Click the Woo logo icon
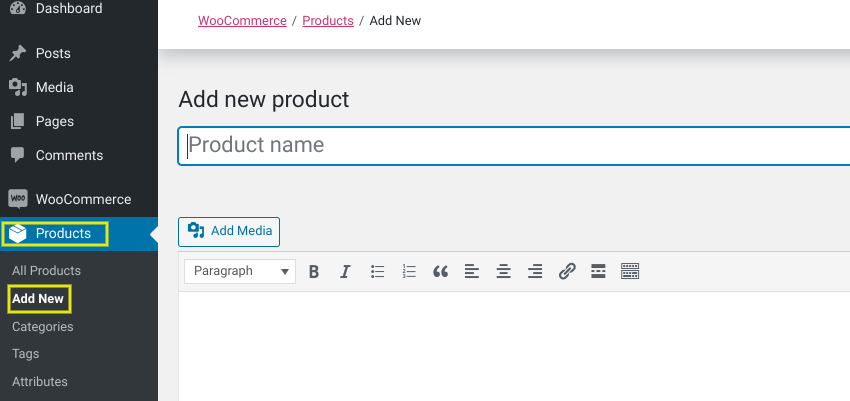Viewport: 850px width, 401px height. 18,199
